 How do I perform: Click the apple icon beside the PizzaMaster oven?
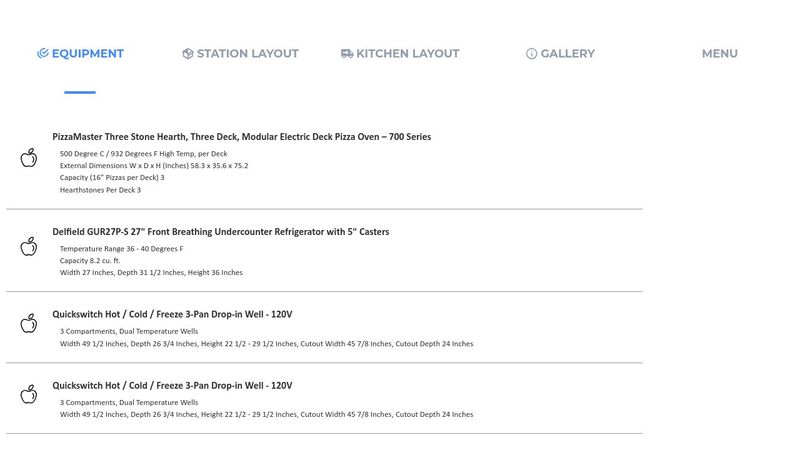[29, 158]
